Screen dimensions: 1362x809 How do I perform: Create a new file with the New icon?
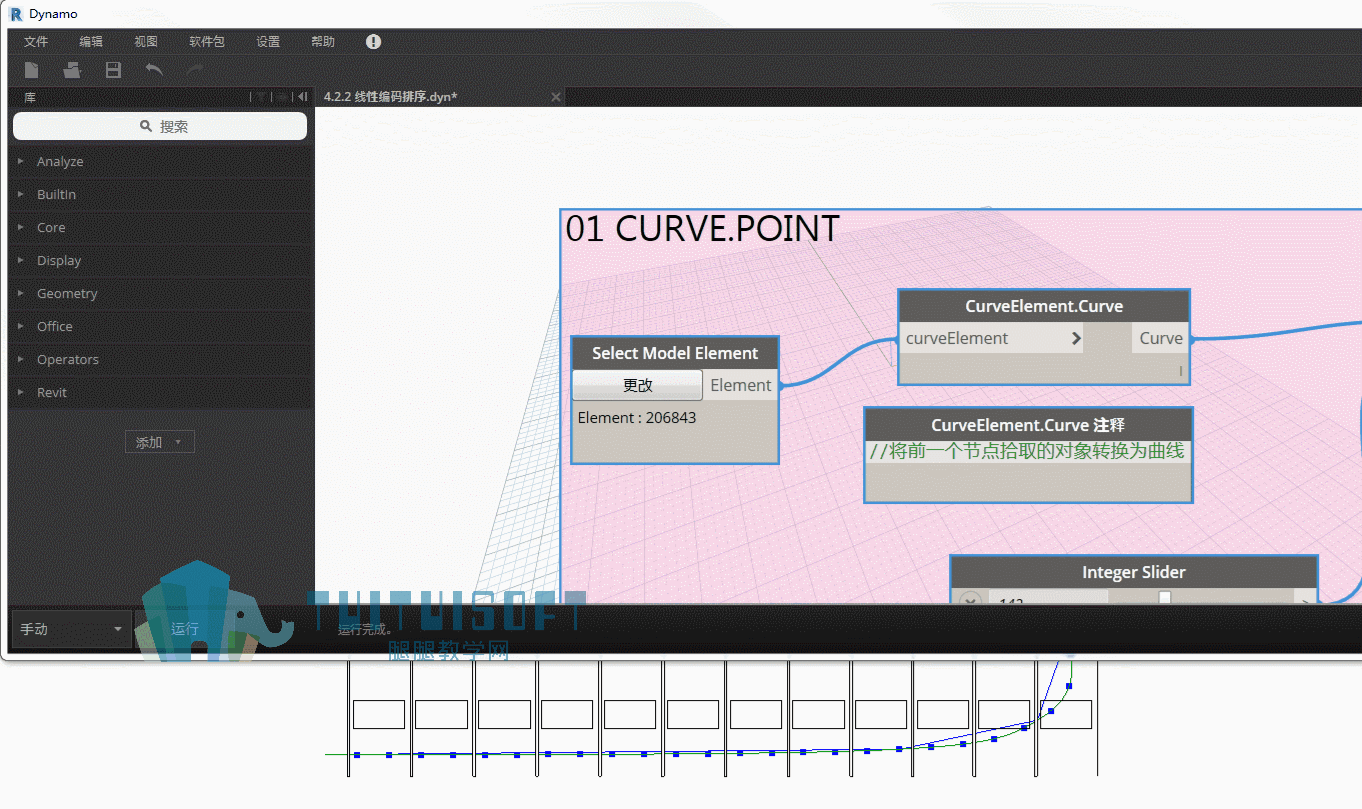point(32,70)
